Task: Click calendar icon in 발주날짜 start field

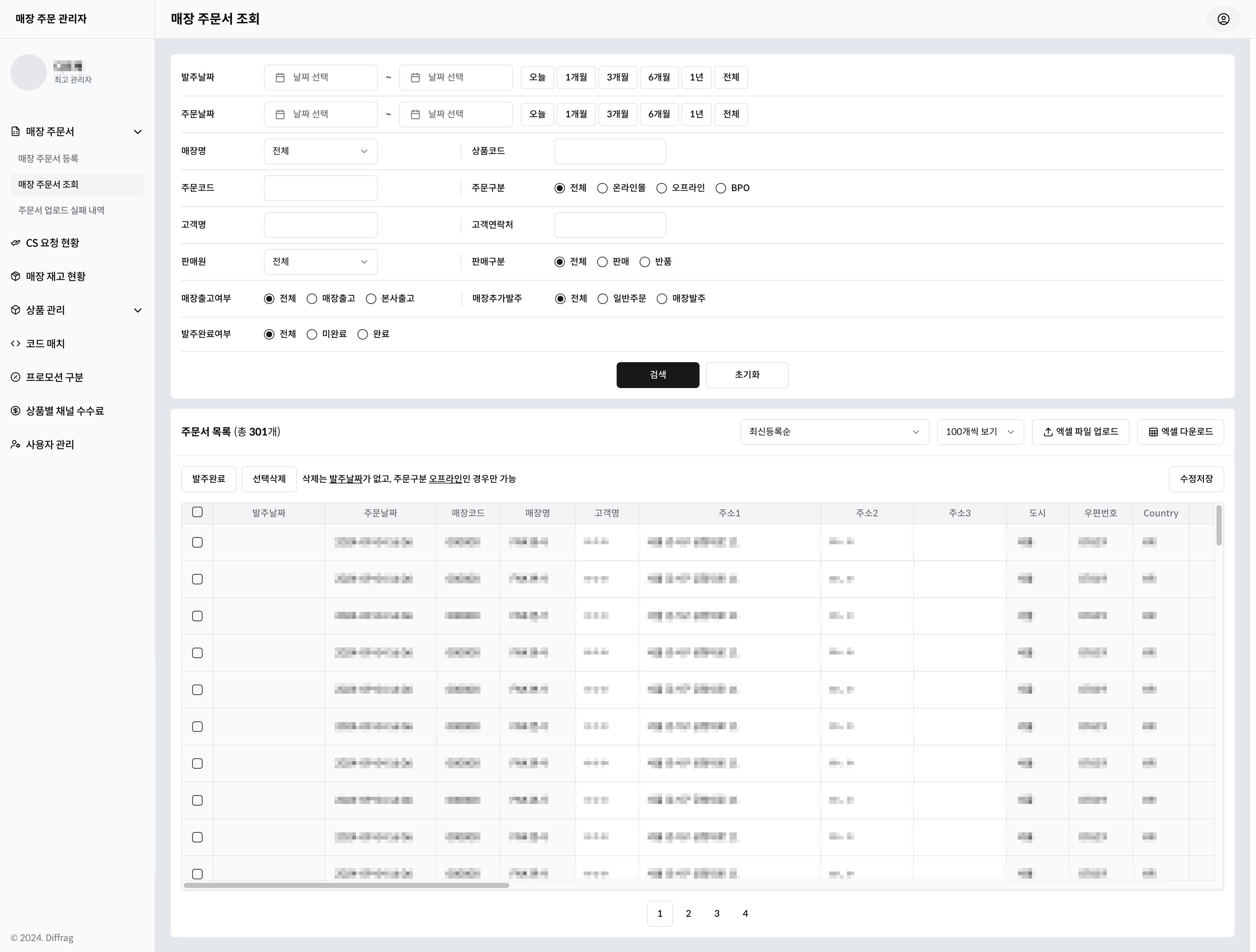Action: 280,78
